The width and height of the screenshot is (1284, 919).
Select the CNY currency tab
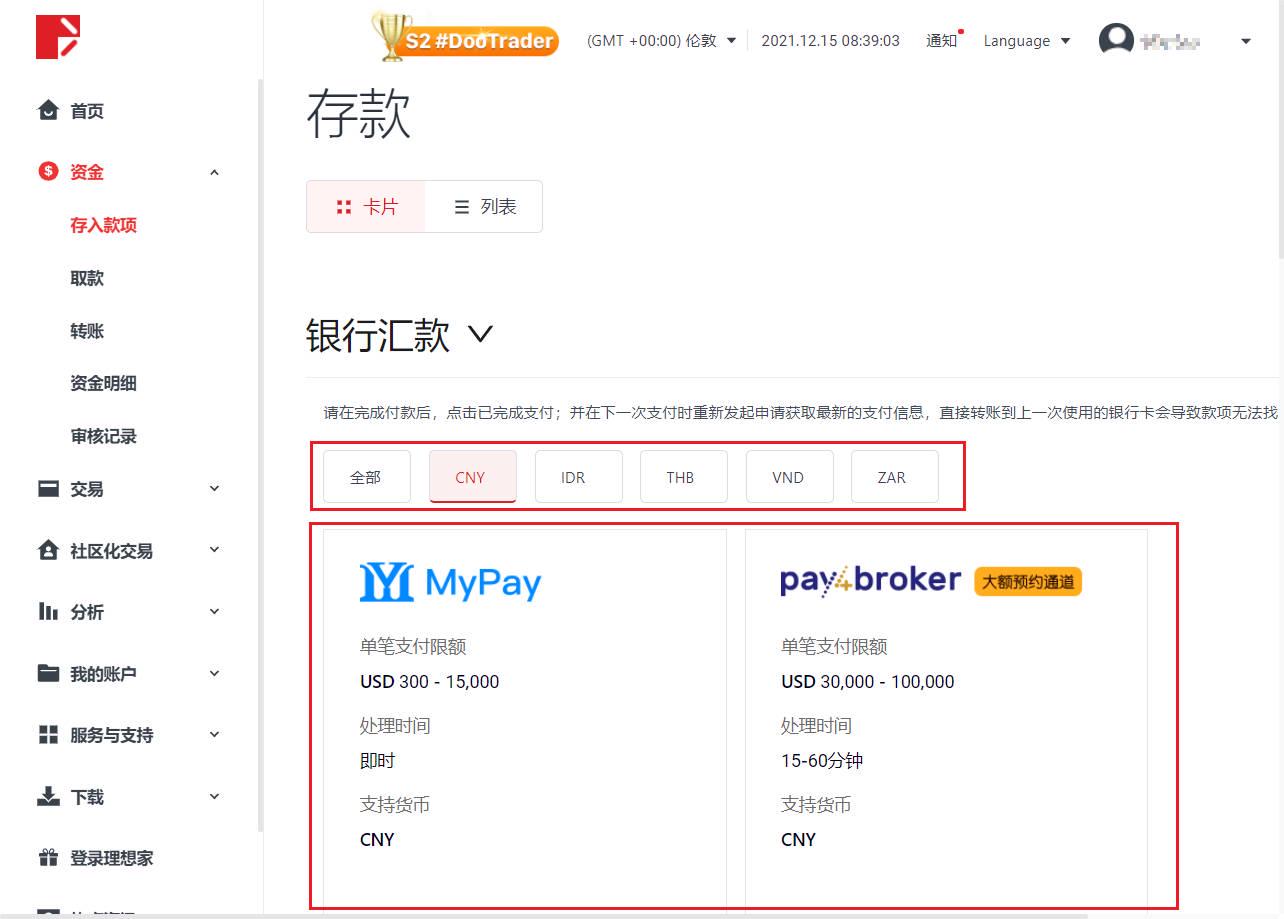[x=472, y=477]
